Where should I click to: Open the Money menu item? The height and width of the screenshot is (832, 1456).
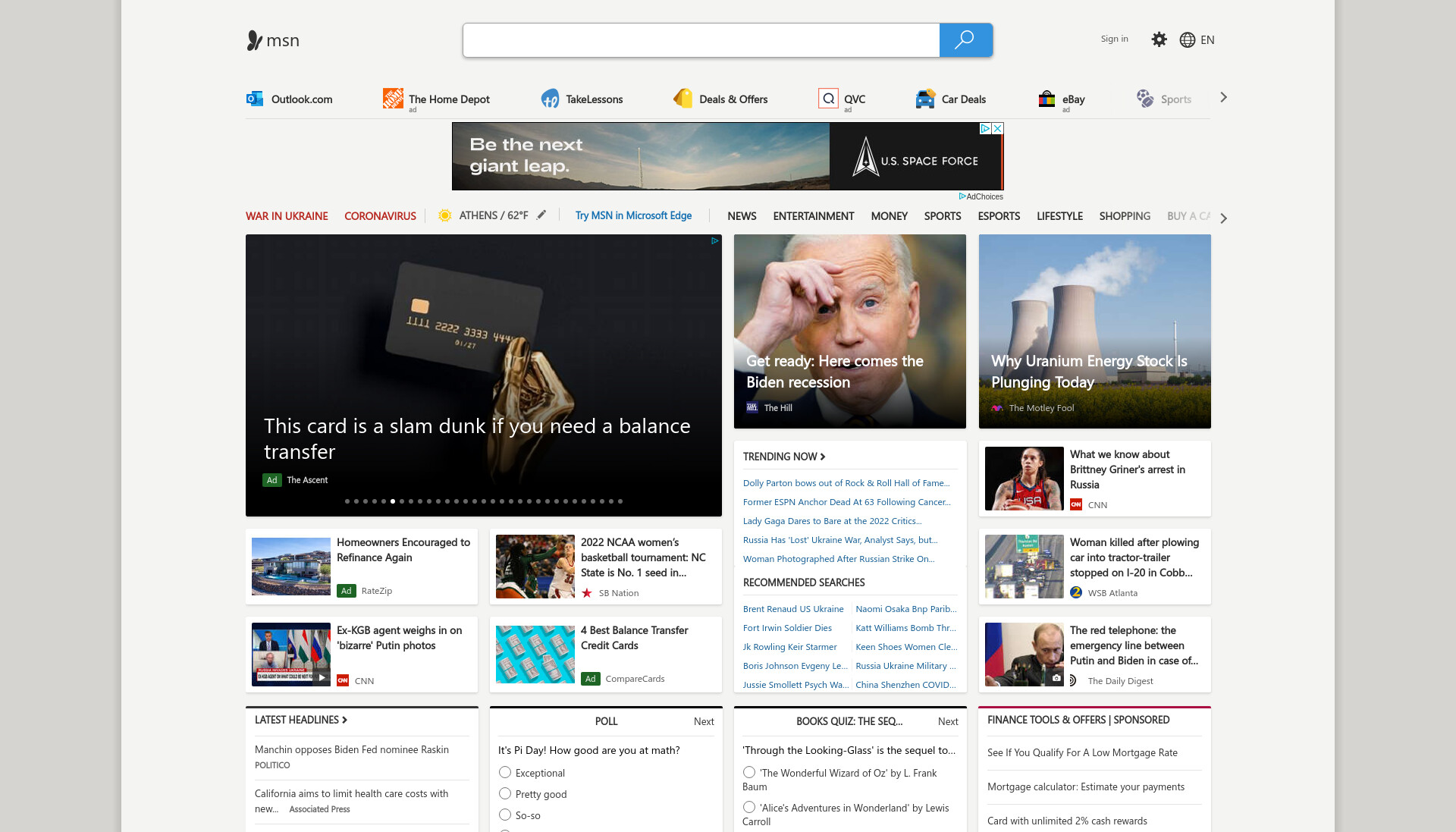point(889,216)
